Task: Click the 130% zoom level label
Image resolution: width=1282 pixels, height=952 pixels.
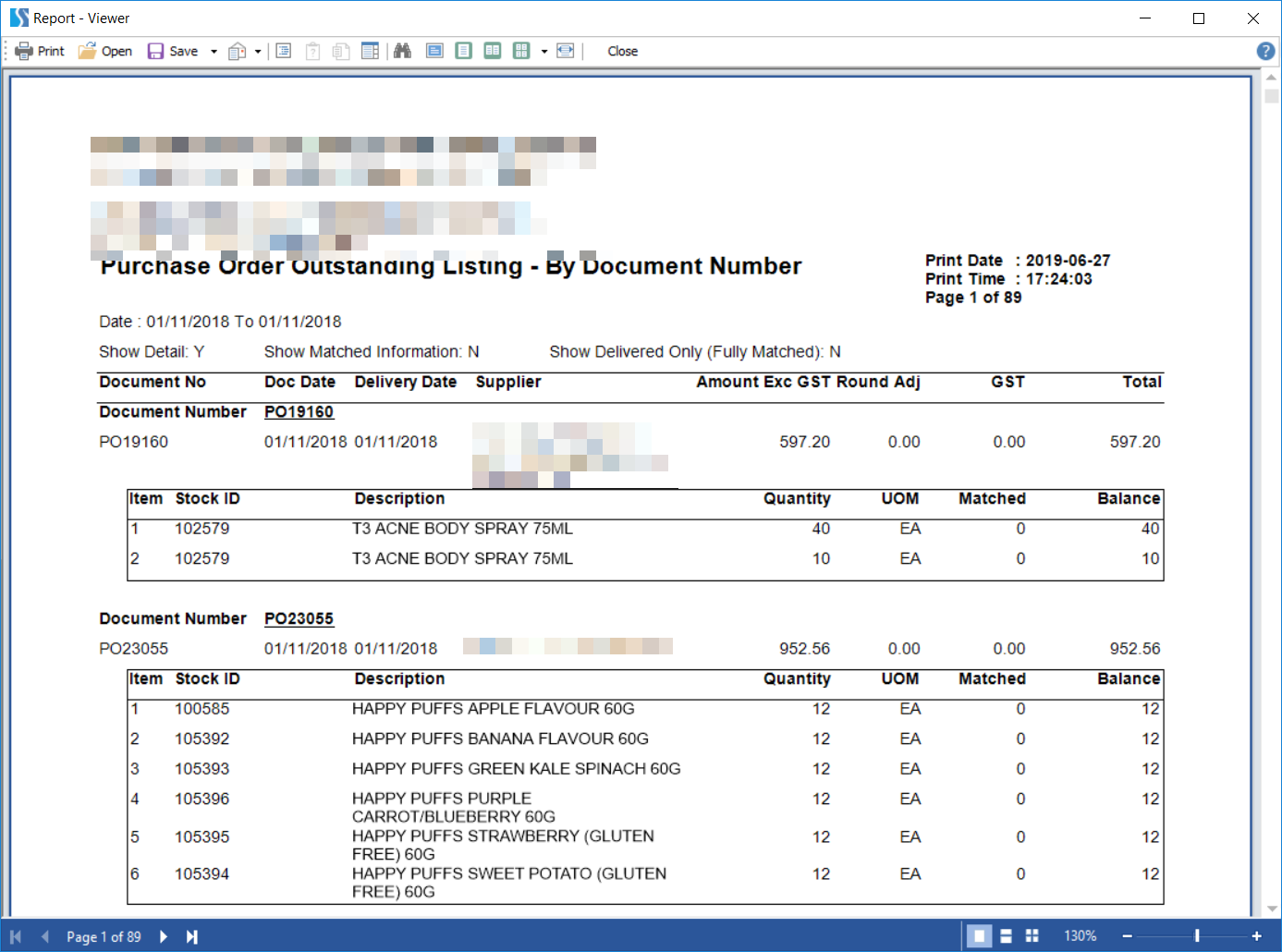Action: [x=1080, y=936]
